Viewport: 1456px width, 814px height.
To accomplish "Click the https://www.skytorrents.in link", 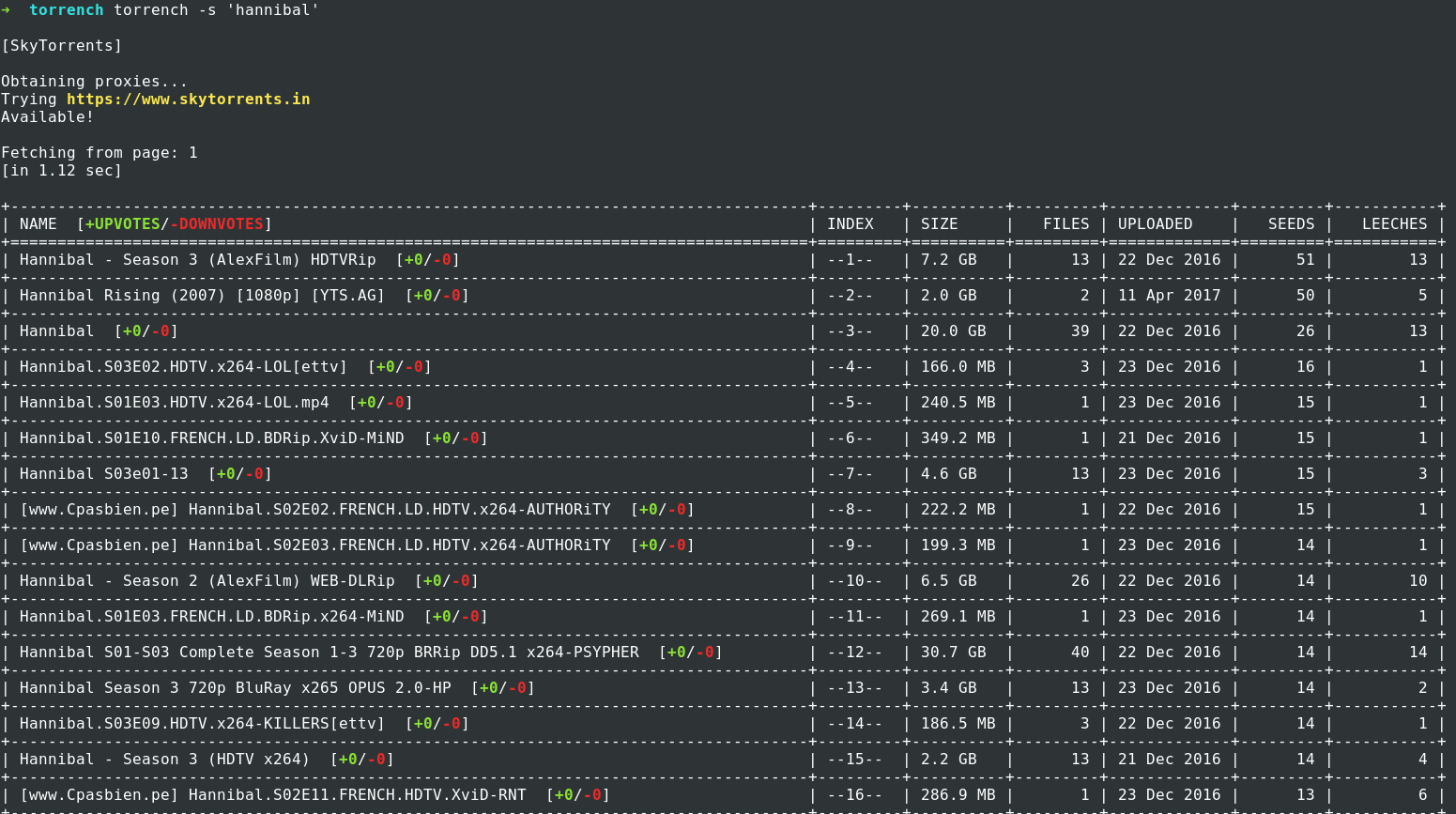I will [x=188, y=99].
